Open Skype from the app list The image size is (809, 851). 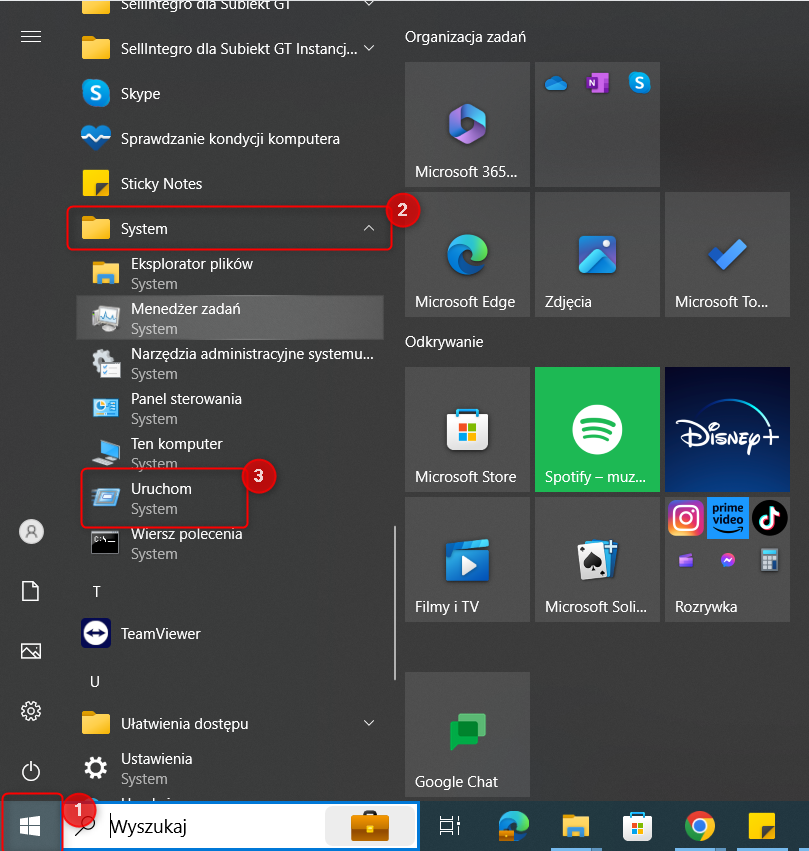[x=230, y=93]
